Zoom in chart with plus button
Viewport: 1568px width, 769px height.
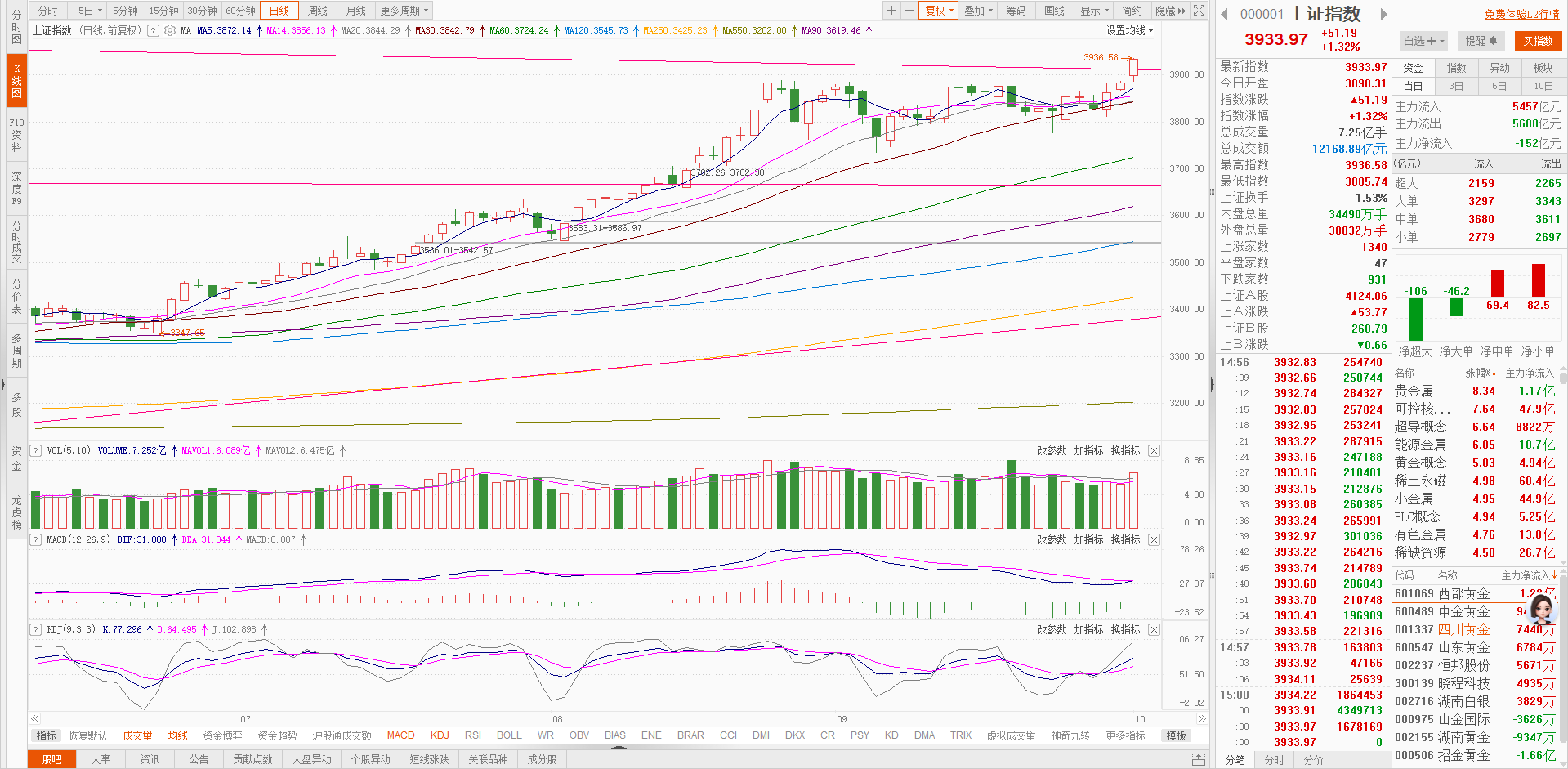tap(891, 11)
